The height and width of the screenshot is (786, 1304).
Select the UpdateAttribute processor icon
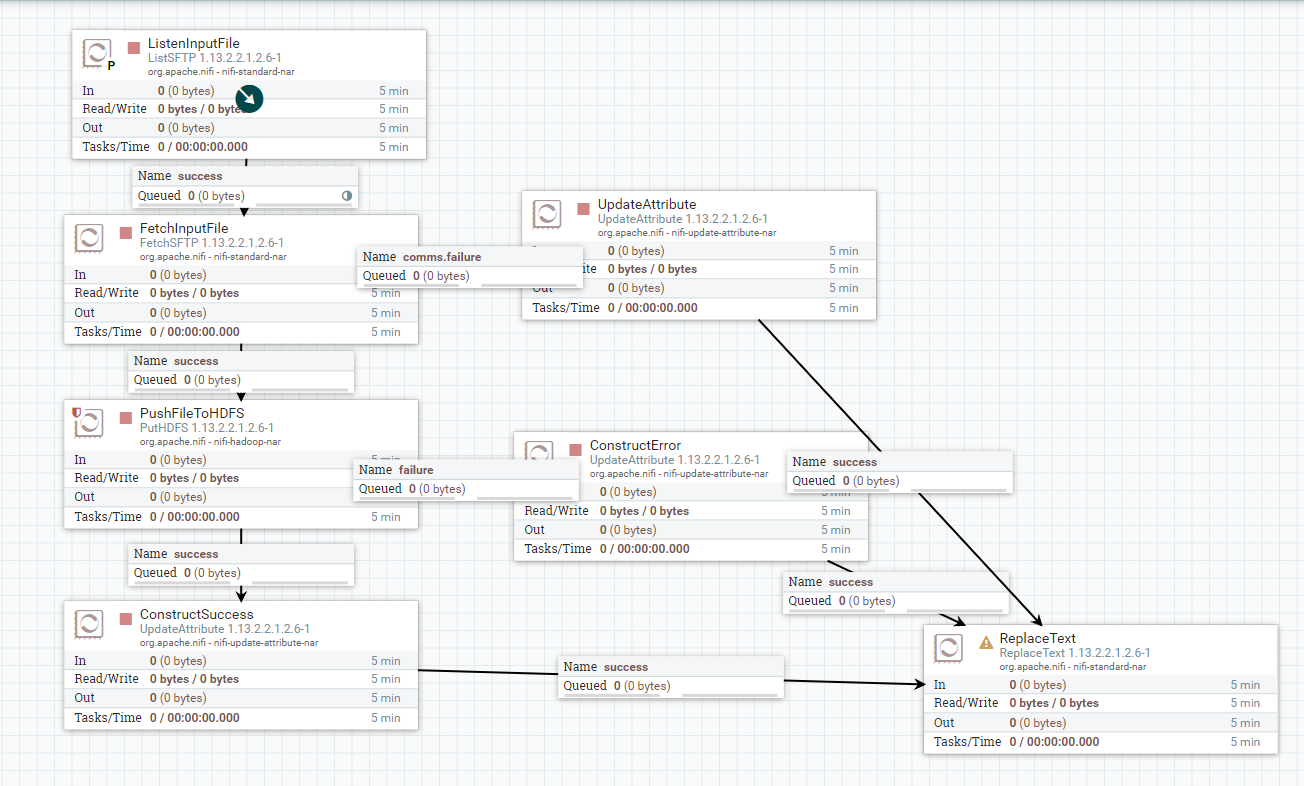[x=546, y=213]
